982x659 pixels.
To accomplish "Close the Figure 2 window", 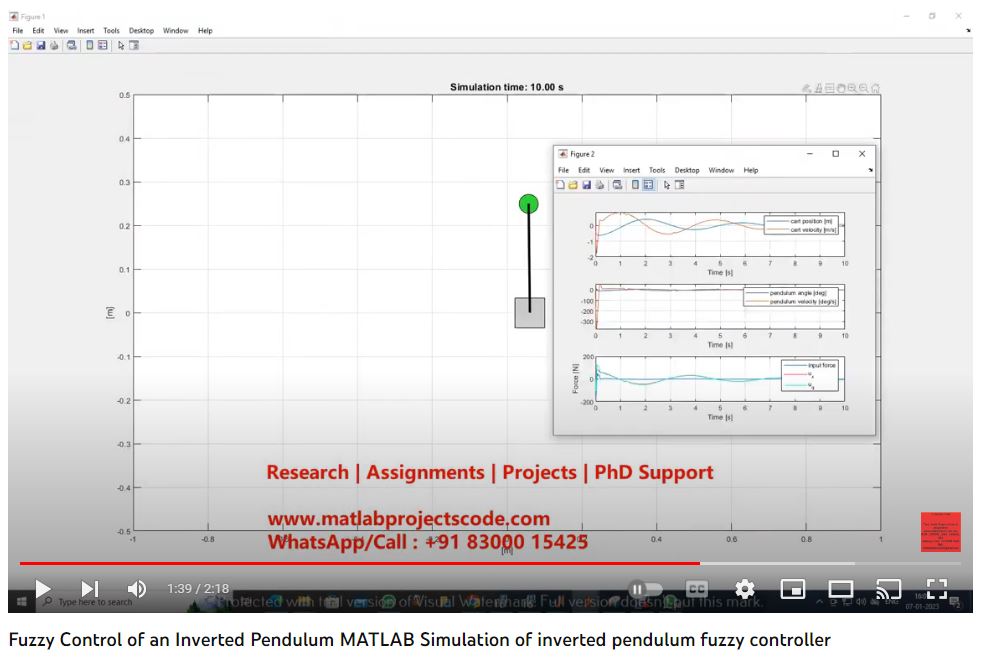I will click(x=862, y=153).
